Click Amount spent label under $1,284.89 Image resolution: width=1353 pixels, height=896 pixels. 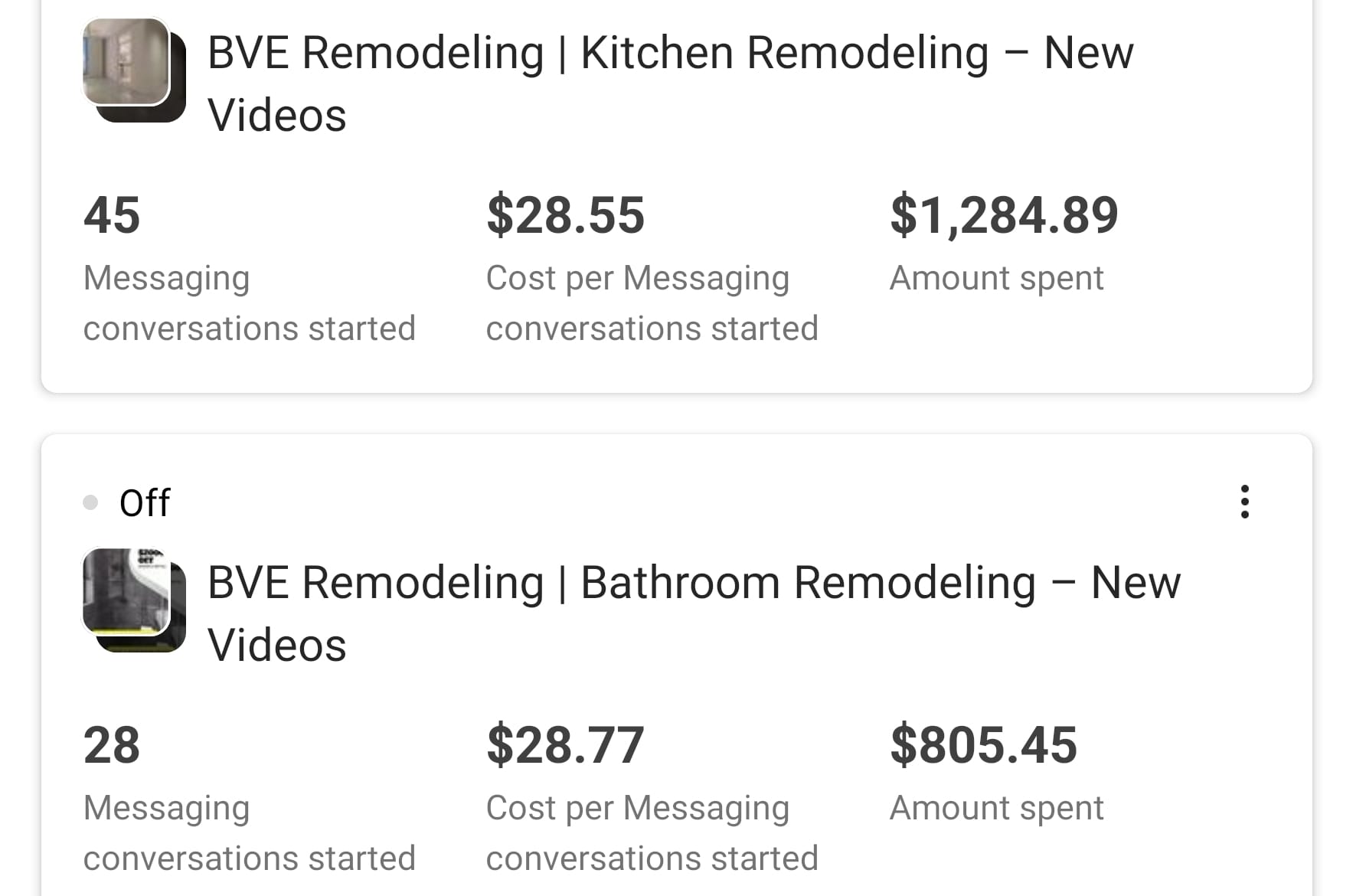point(996,278)
